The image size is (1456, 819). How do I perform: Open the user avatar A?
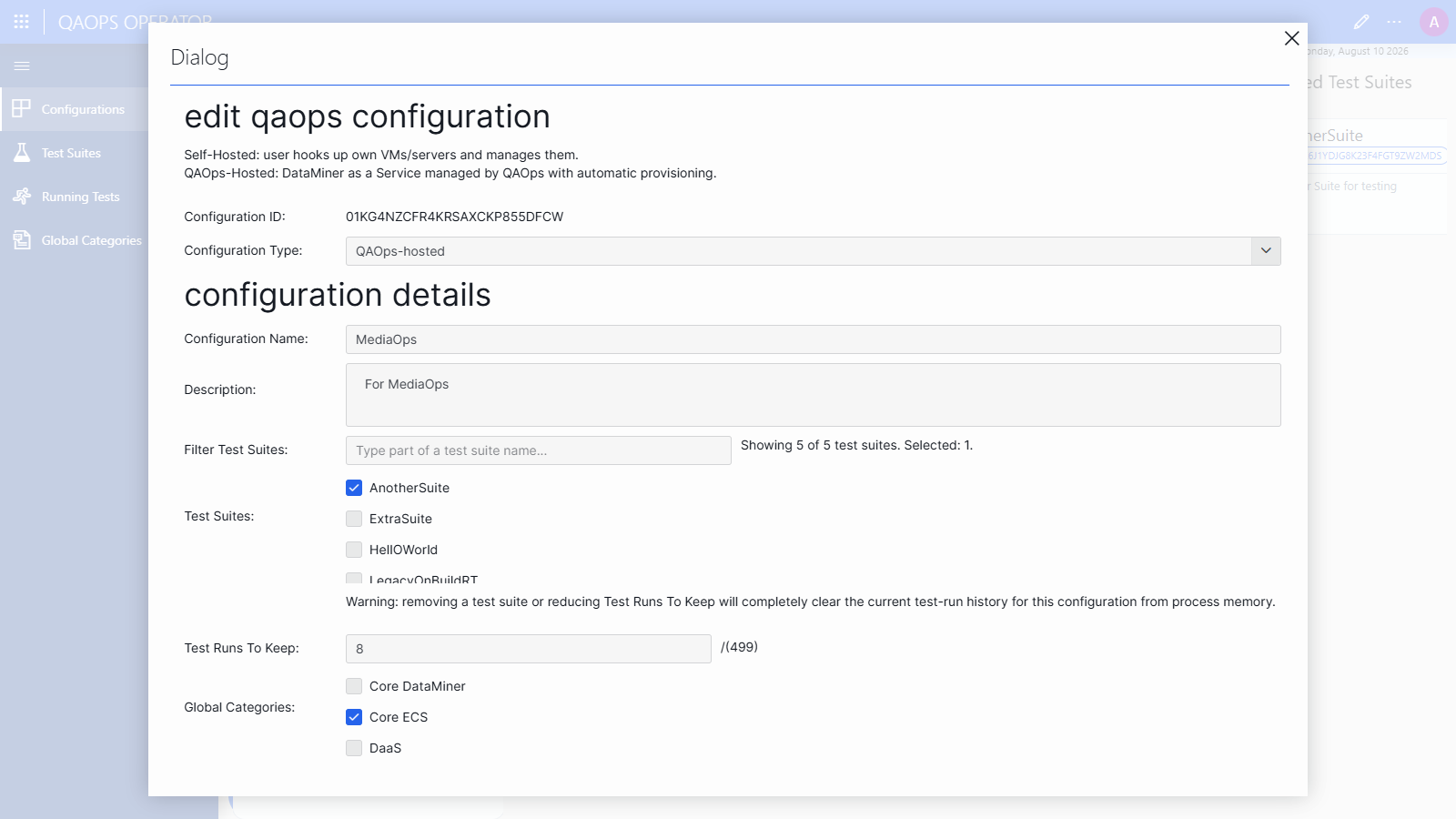1434,22
